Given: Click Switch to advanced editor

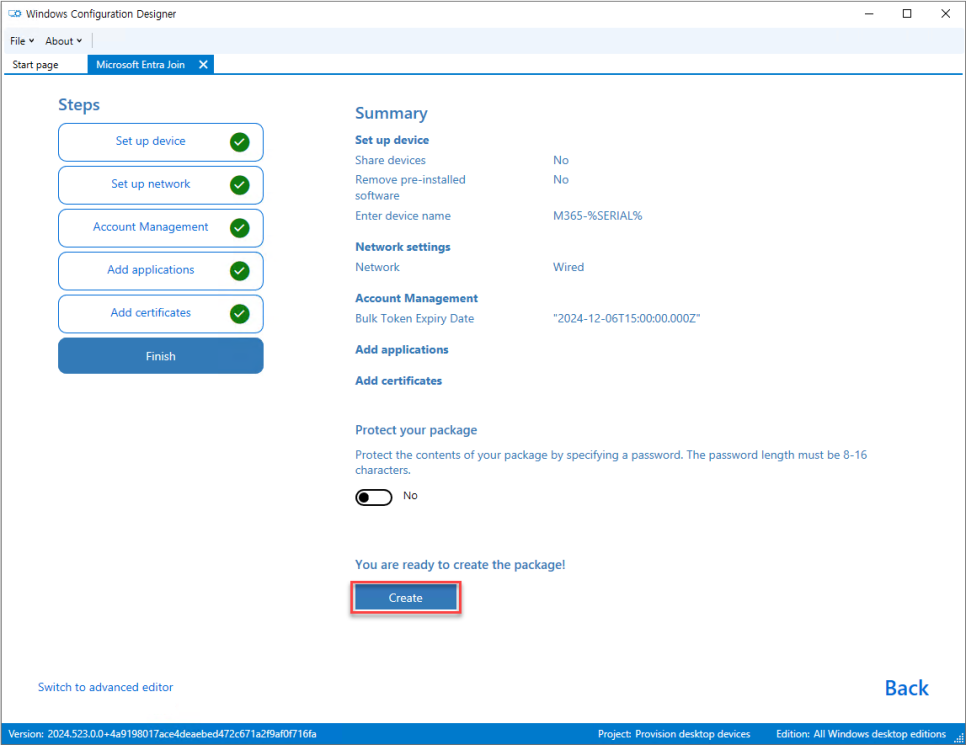Looking at the screenshot, I should pyautogui.click(x=105, y=687).
